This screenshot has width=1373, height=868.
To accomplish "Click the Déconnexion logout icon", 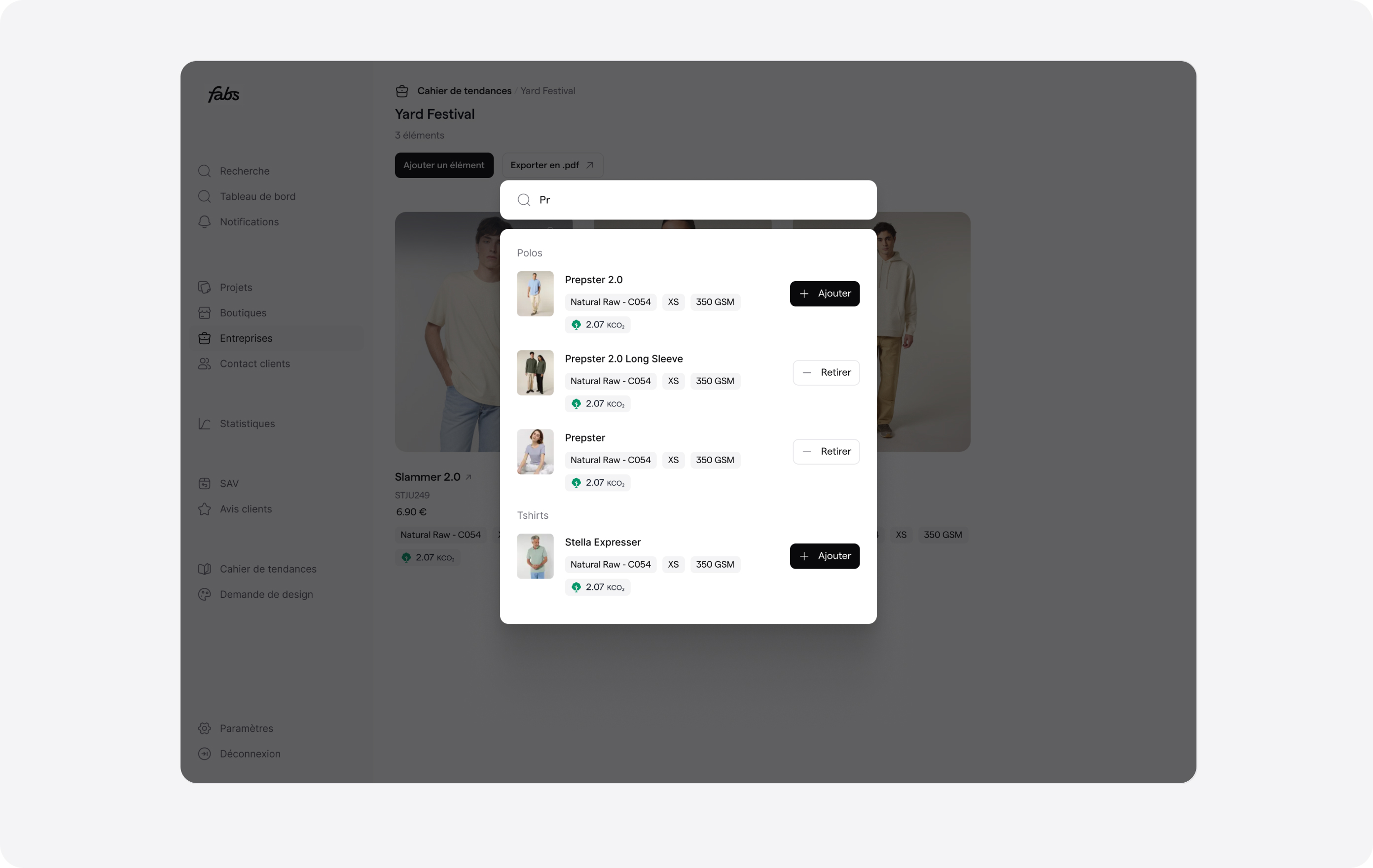I will [x=205, y=754].
